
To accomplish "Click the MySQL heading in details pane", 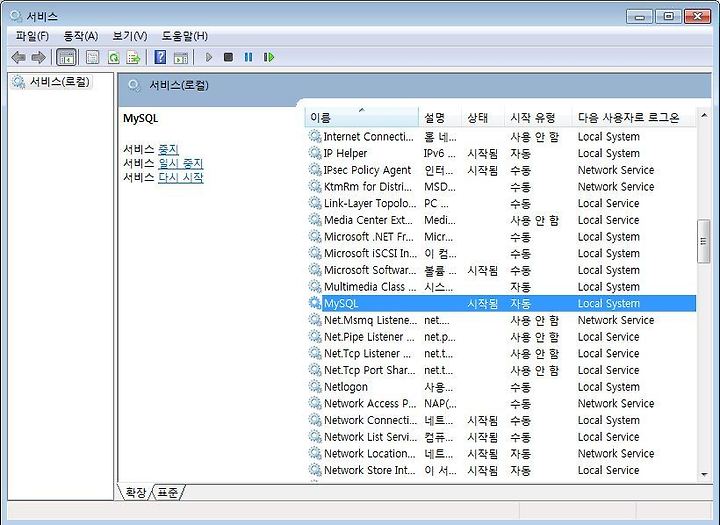I will tap(141, 119).
